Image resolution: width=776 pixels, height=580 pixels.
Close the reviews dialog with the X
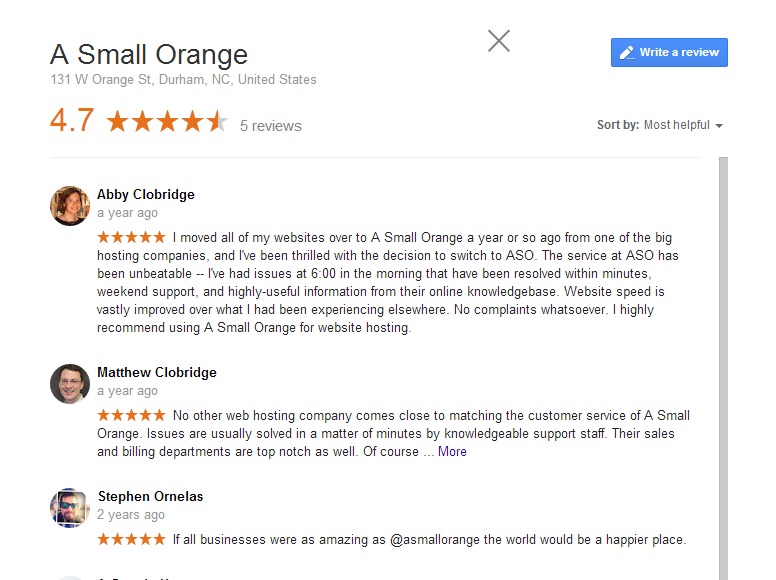click(498, 41)
